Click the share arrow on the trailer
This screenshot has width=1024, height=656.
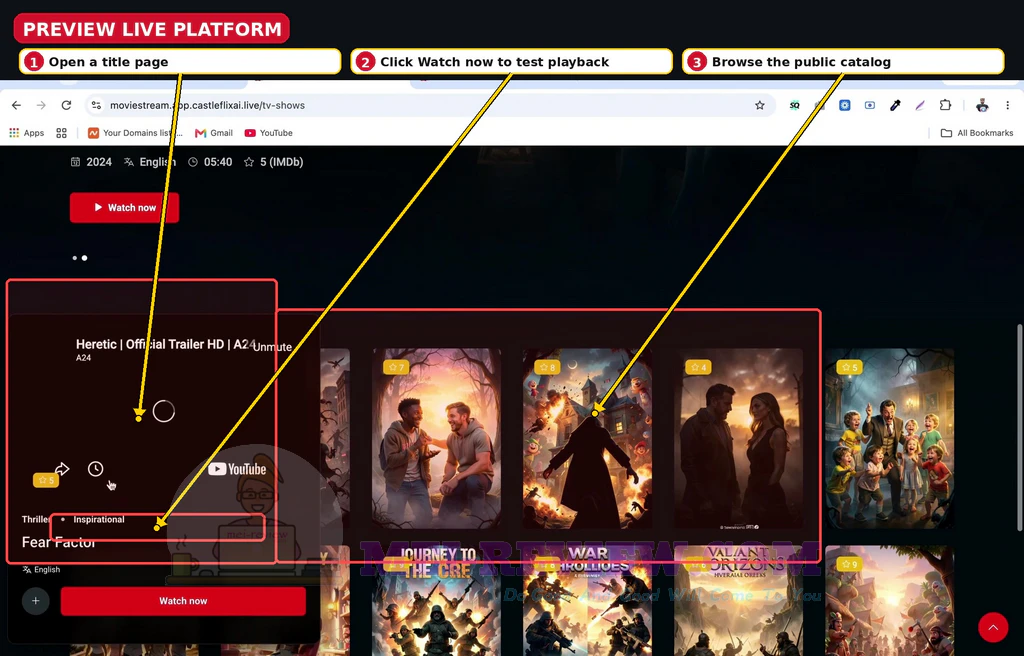62,468
